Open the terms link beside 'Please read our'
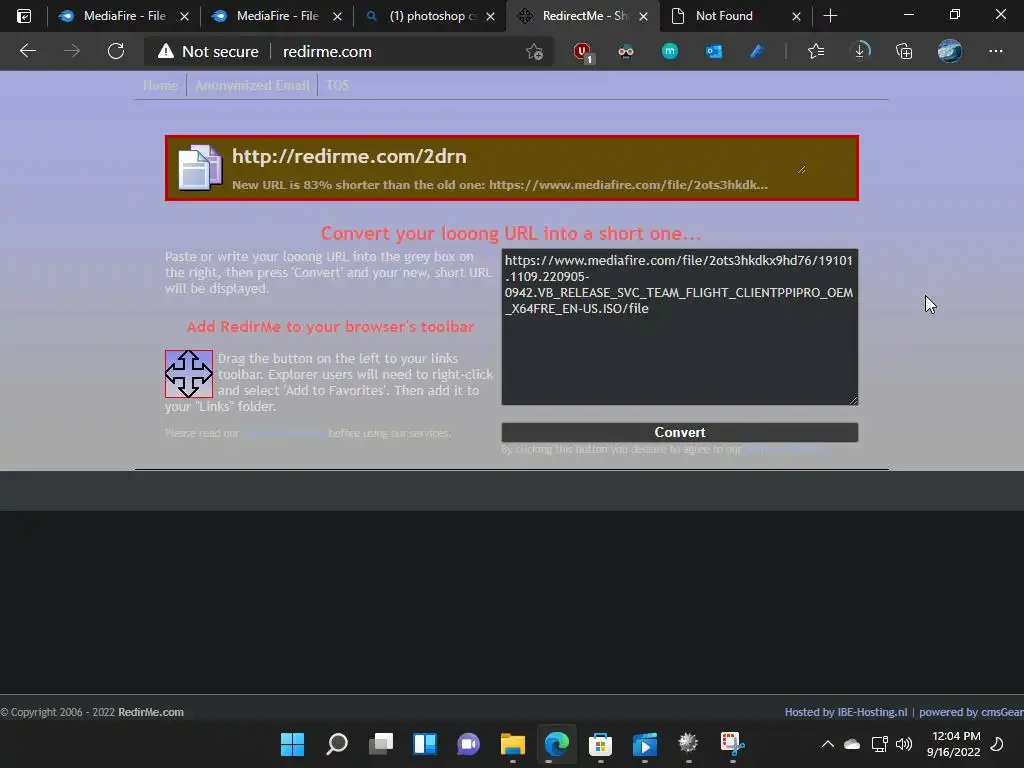This screenshot has height=768, width=1024. tap(283, 433)
